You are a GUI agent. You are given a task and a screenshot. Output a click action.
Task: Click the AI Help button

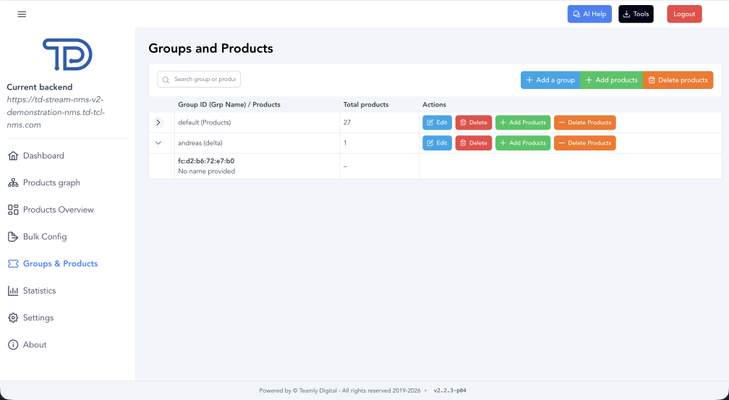(x=589, y=14)
